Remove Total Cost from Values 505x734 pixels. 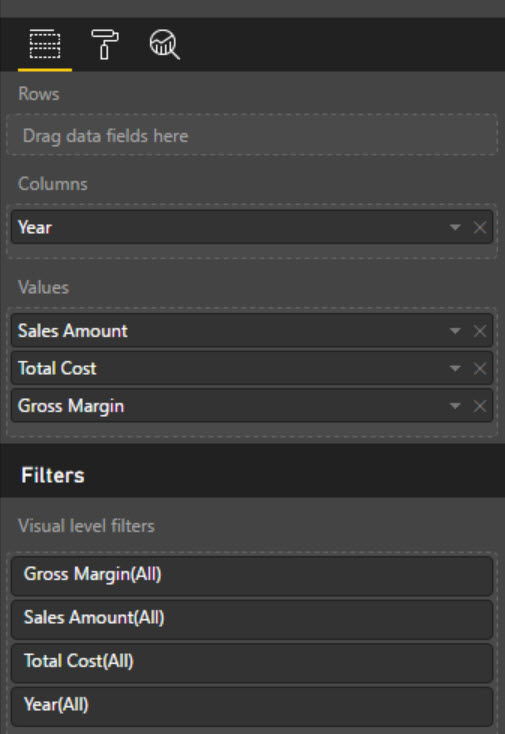[x=480, y=368]
